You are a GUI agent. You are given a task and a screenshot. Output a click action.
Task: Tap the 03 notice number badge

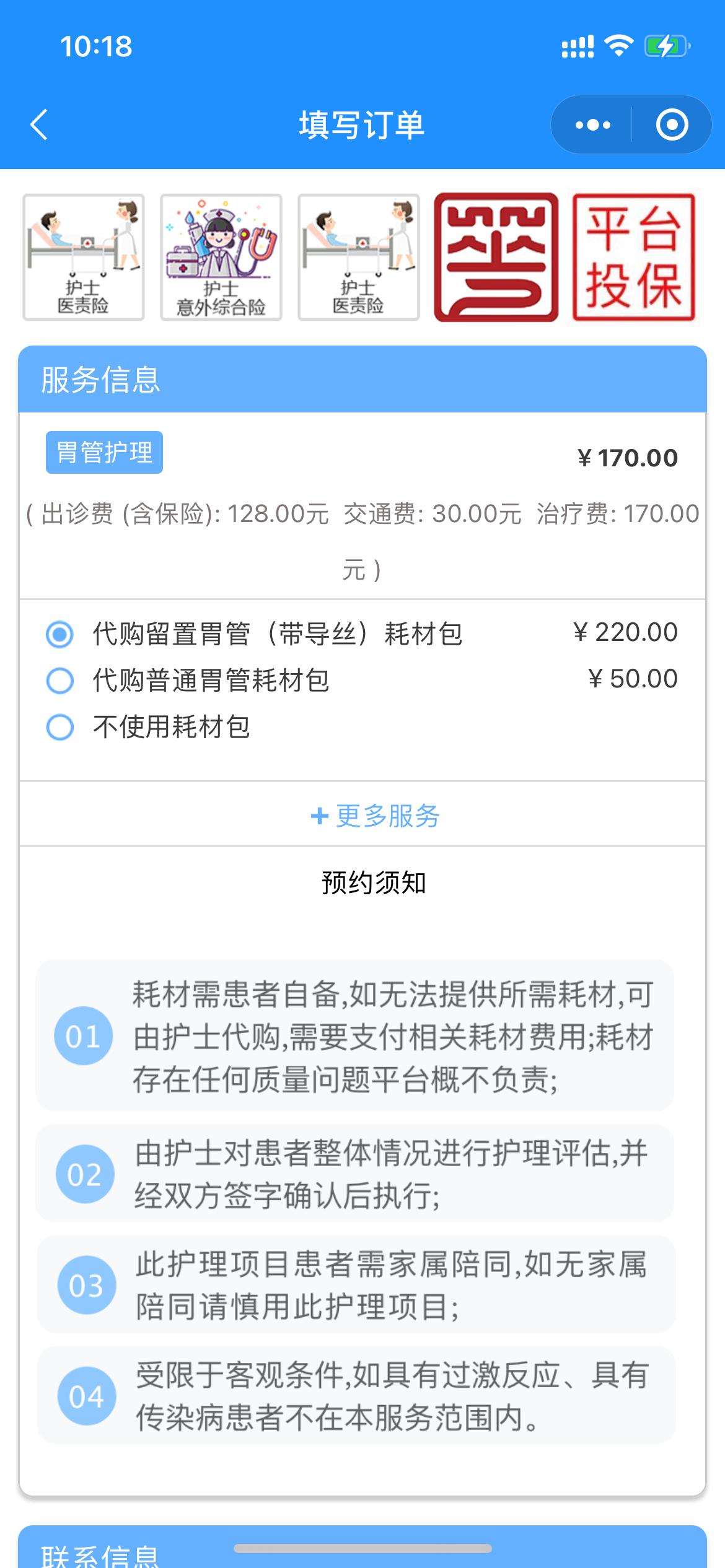86,1285
